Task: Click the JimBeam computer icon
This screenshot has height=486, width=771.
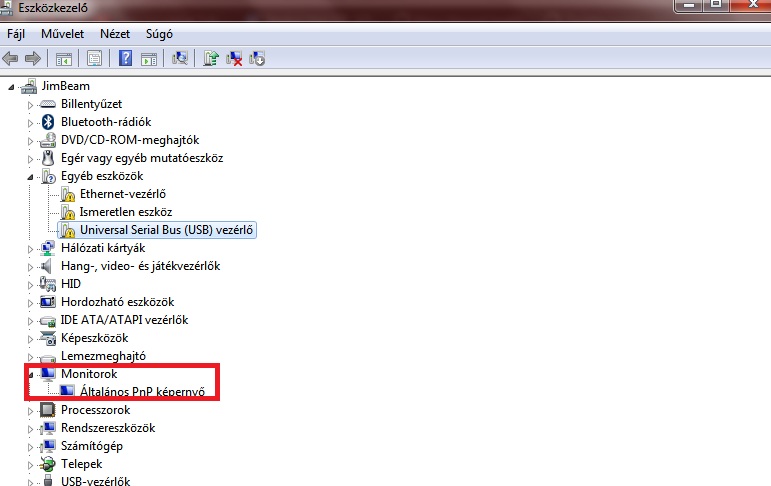Action: pyautogui.click(x=29, y=86)
